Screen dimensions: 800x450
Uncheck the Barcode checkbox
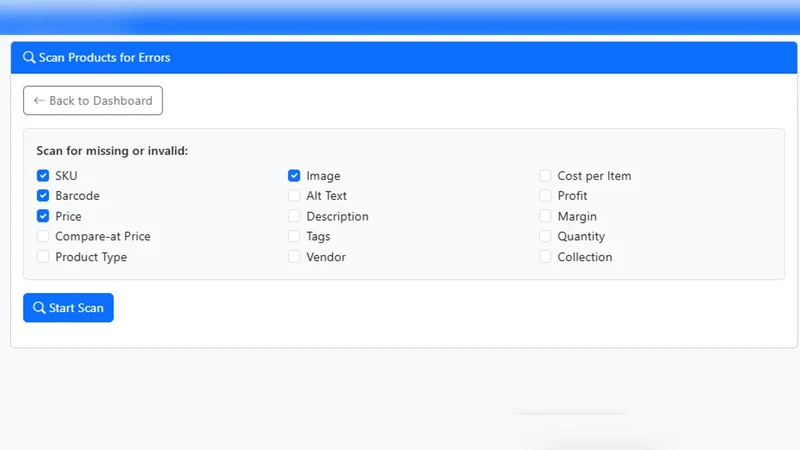pos(43,195)
